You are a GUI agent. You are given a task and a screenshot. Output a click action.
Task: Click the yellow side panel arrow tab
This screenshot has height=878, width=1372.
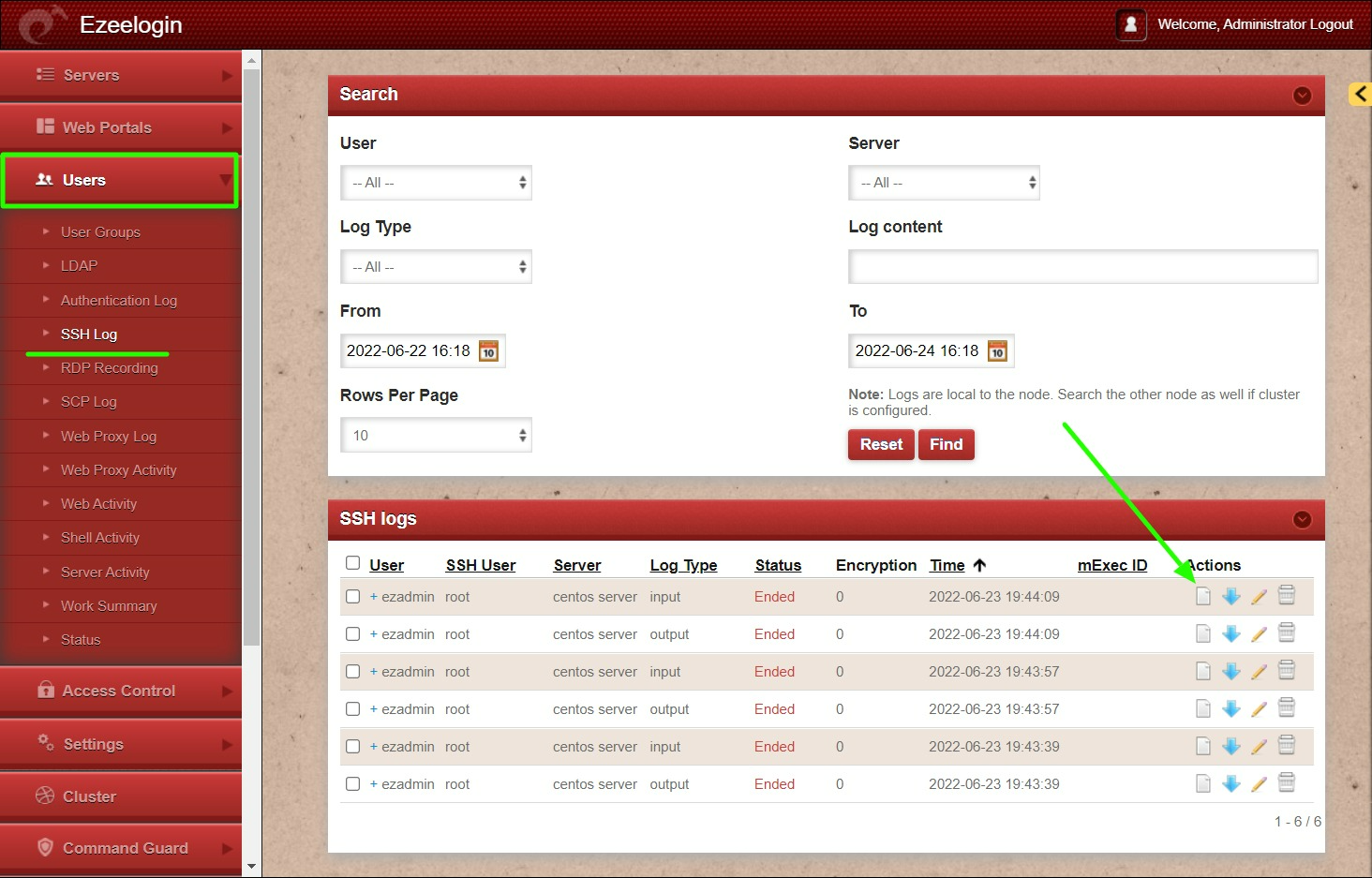point(1360,94)
